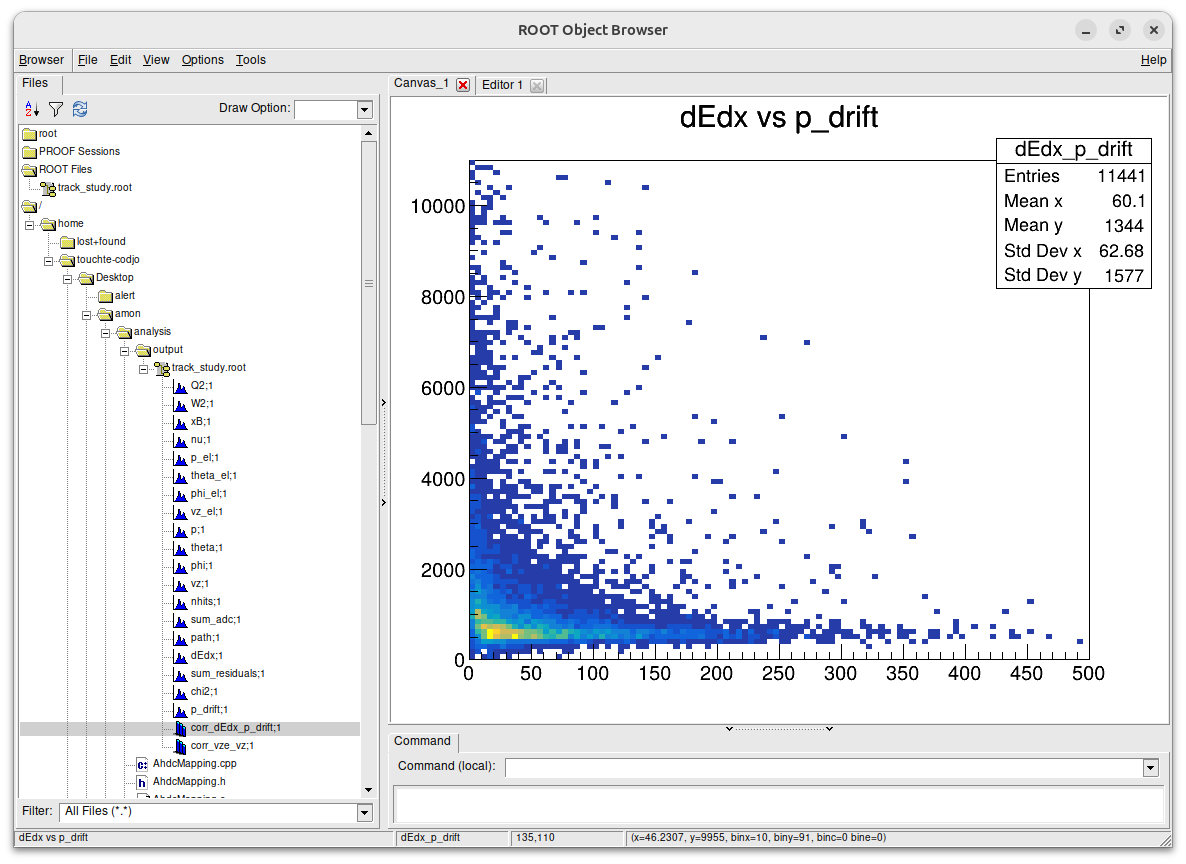Select the nu;1 histogram icon
This screenshot has height=864, width=1186.
coord(181,440)
